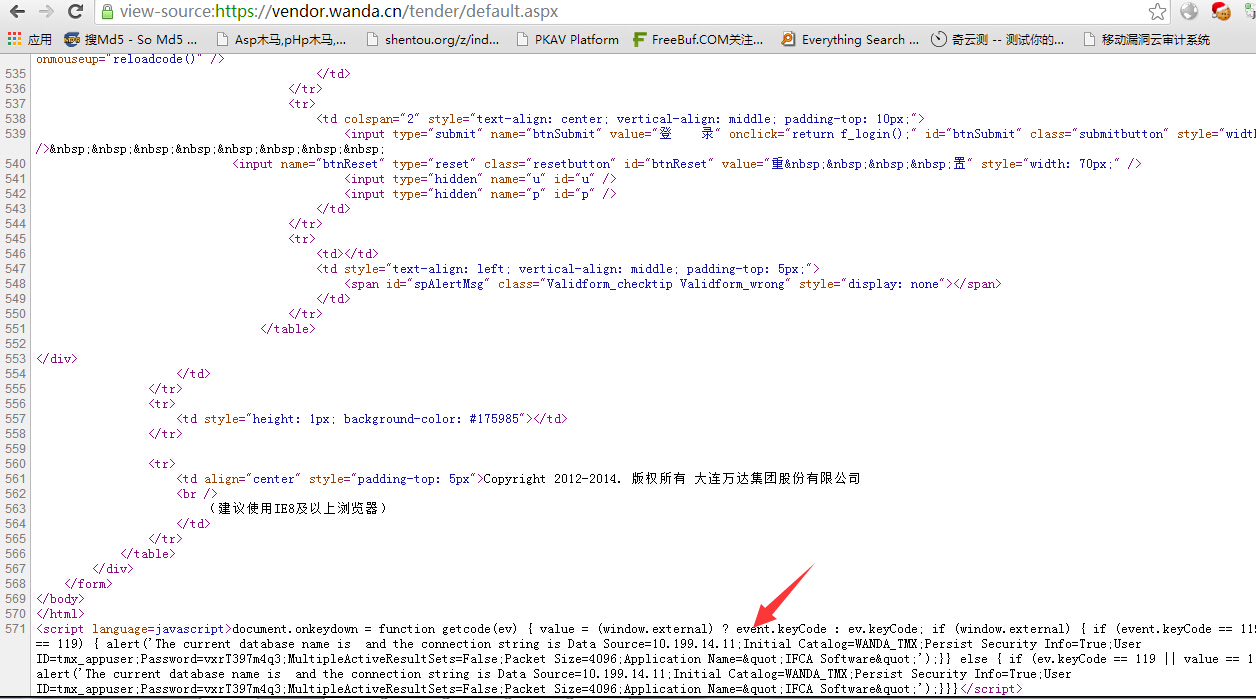Click the btnReset input line text
1256x699 pixels.
pos(687,164)
